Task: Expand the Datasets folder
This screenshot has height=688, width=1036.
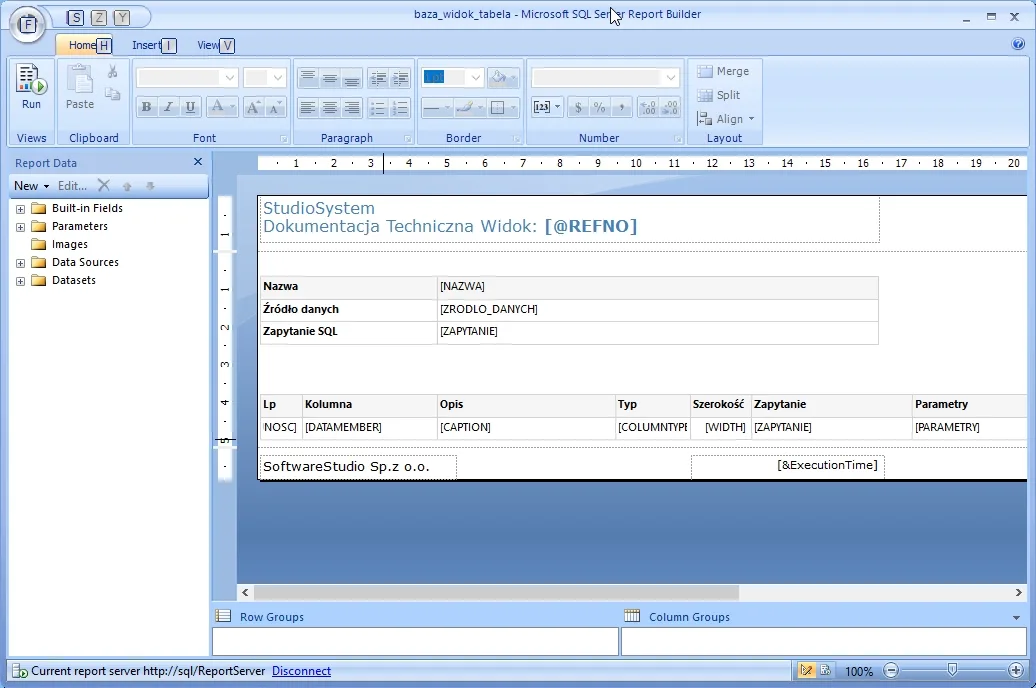Action: [20, 281]
